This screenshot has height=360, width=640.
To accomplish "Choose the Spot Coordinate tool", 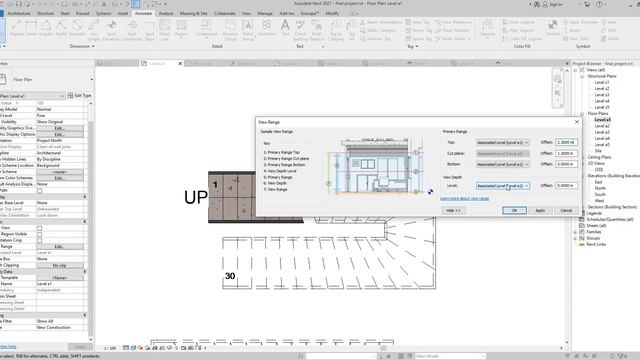I will [x=132, y=30].
